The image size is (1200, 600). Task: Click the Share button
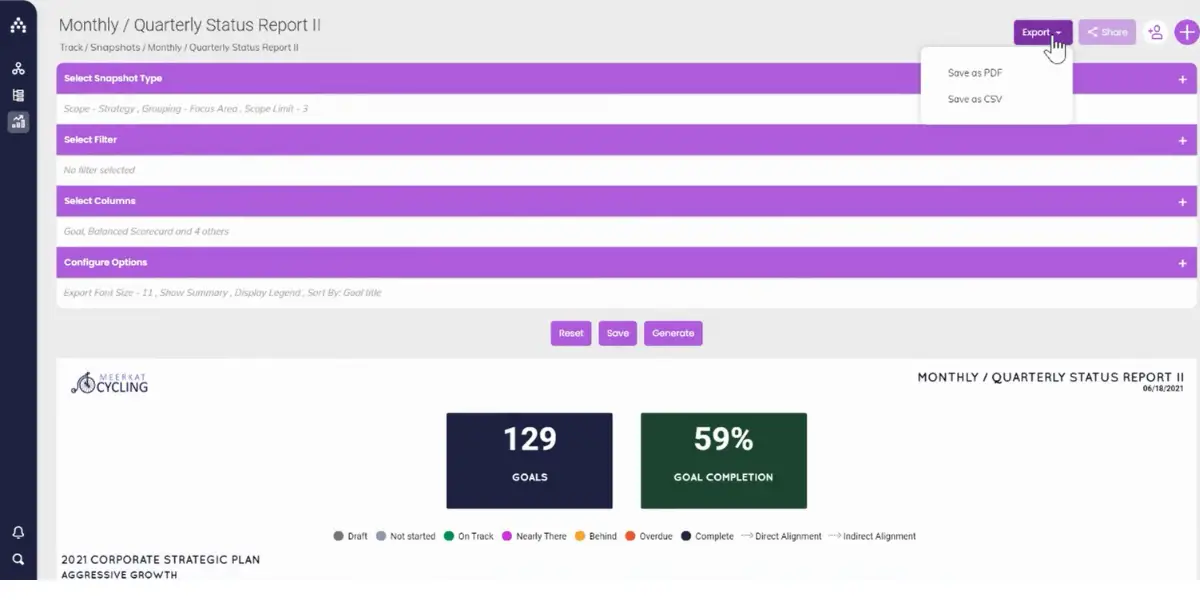1107,32
